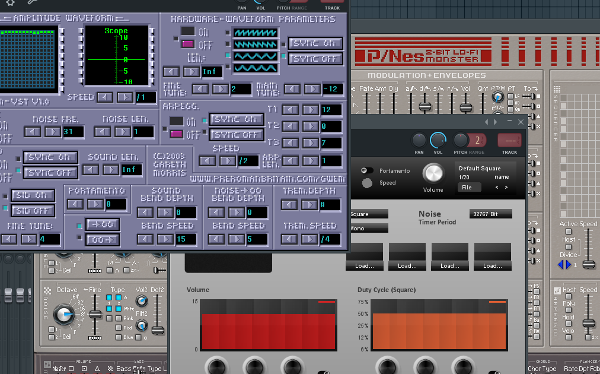Click the blue Device left arrow in P/Nes
The height and width of the screenshot is (374, 600).
(561, 265)
